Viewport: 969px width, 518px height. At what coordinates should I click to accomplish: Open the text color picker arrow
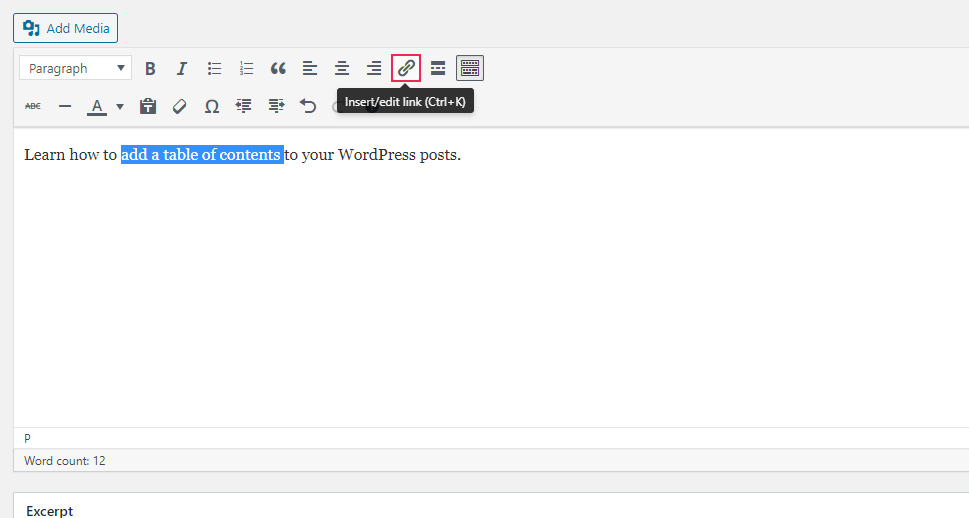(120, 106)
